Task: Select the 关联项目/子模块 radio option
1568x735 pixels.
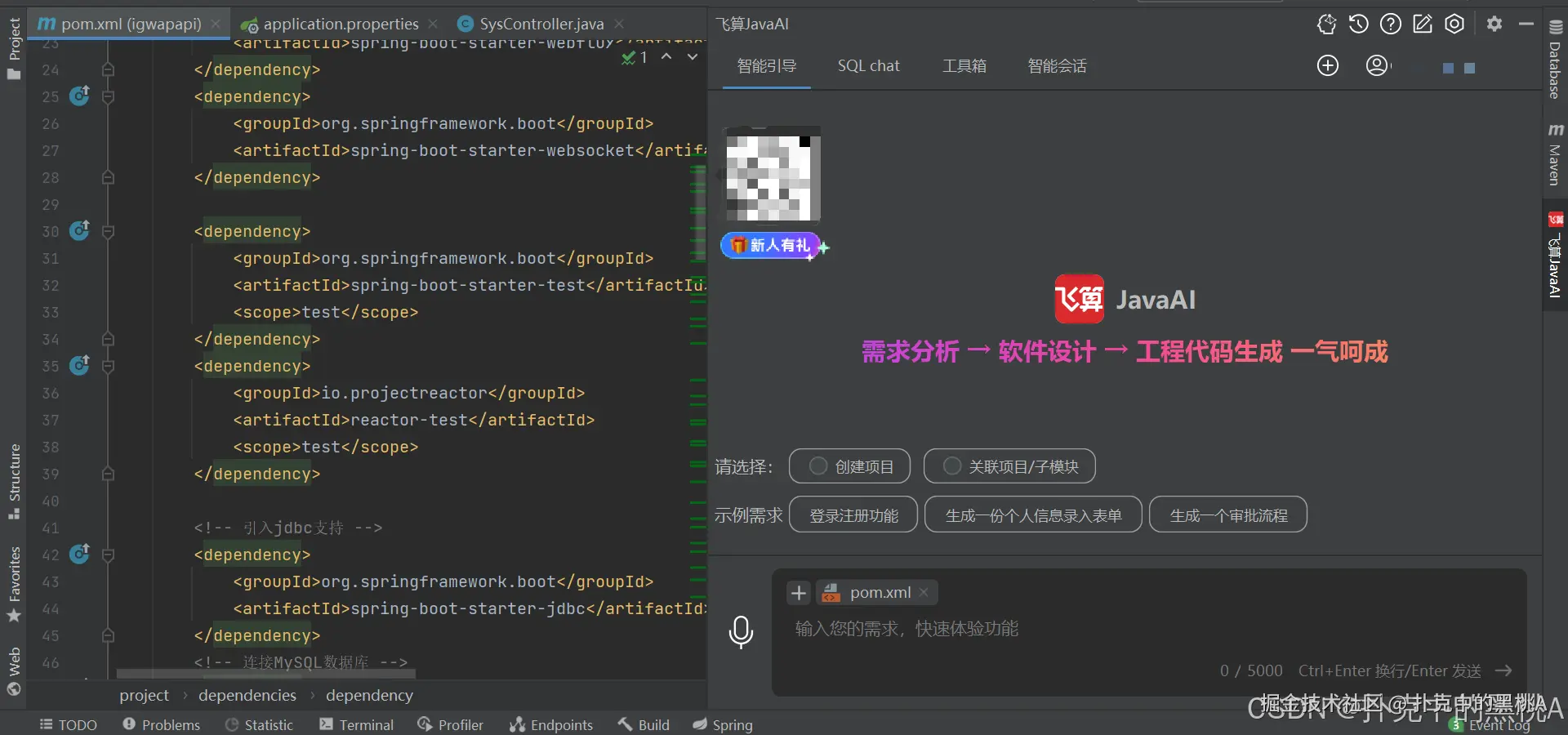Action: [x=1009, y=466]
